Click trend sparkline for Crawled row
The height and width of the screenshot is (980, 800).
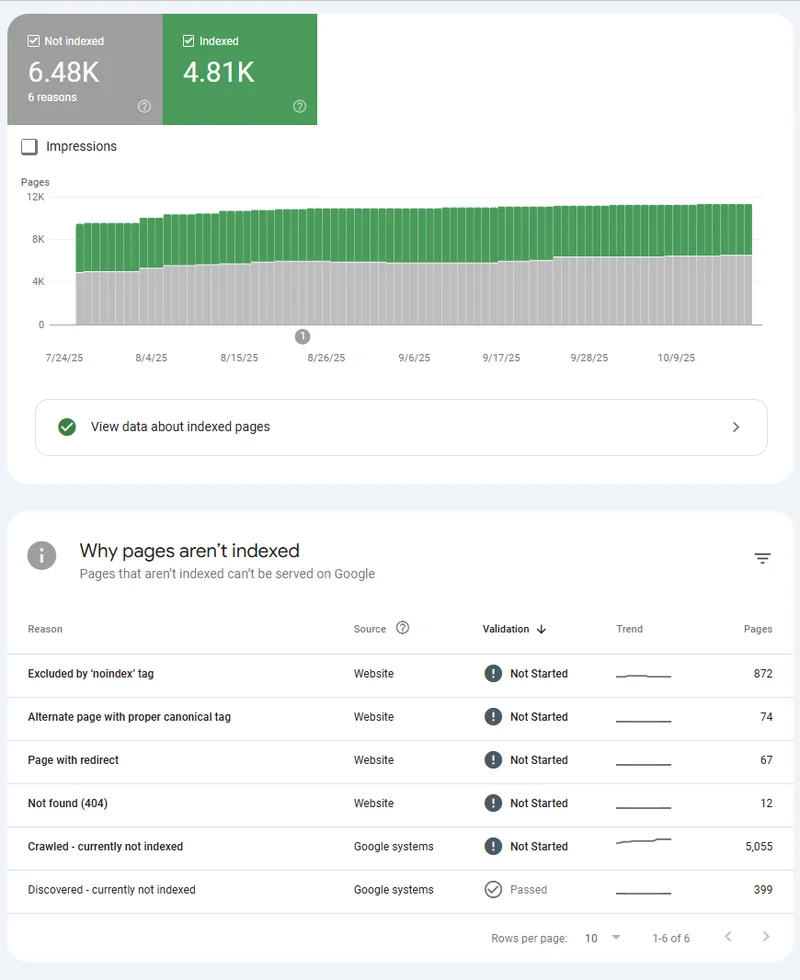pos(643,841)
